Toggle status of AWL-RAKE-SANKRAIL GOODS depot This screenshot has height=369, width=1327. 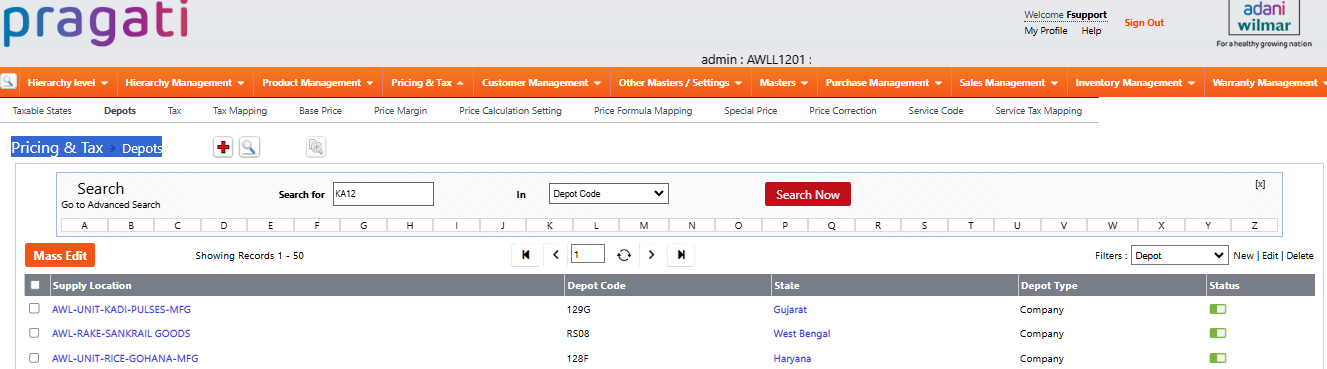pyautogui.click(x=1218, y=333)
